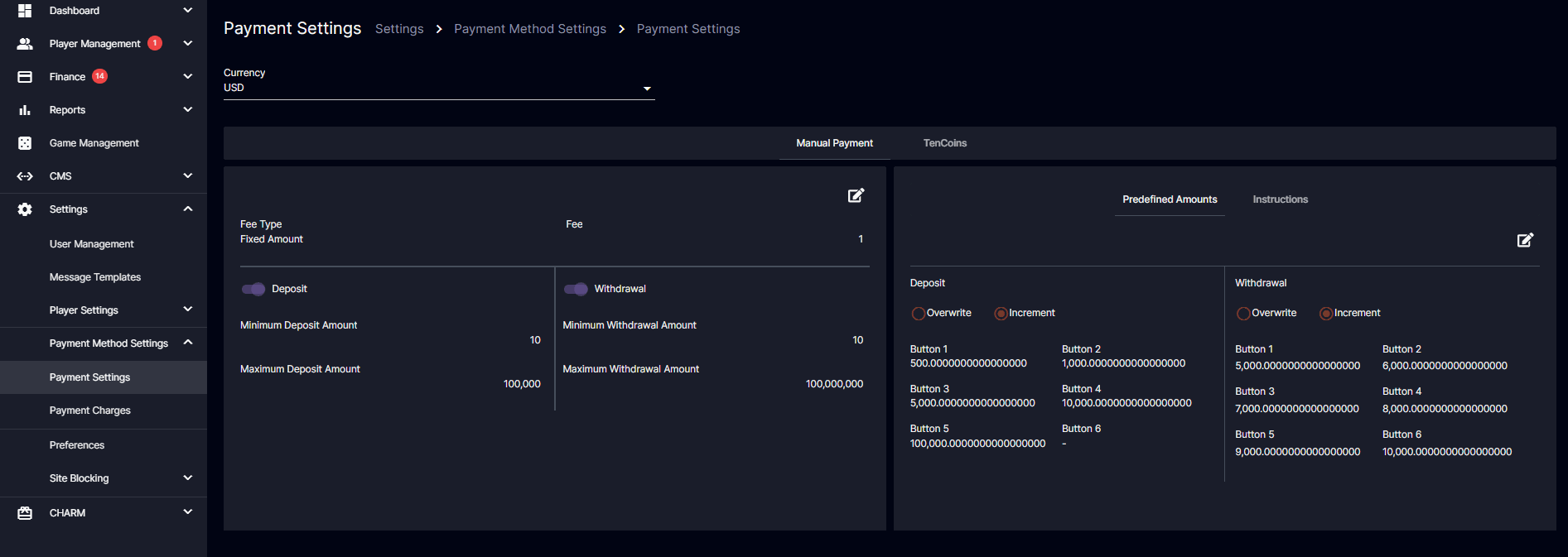Toggle the Deposit switch
Viewport: 1568px width, 557px height.
click(x=253, y=289)
